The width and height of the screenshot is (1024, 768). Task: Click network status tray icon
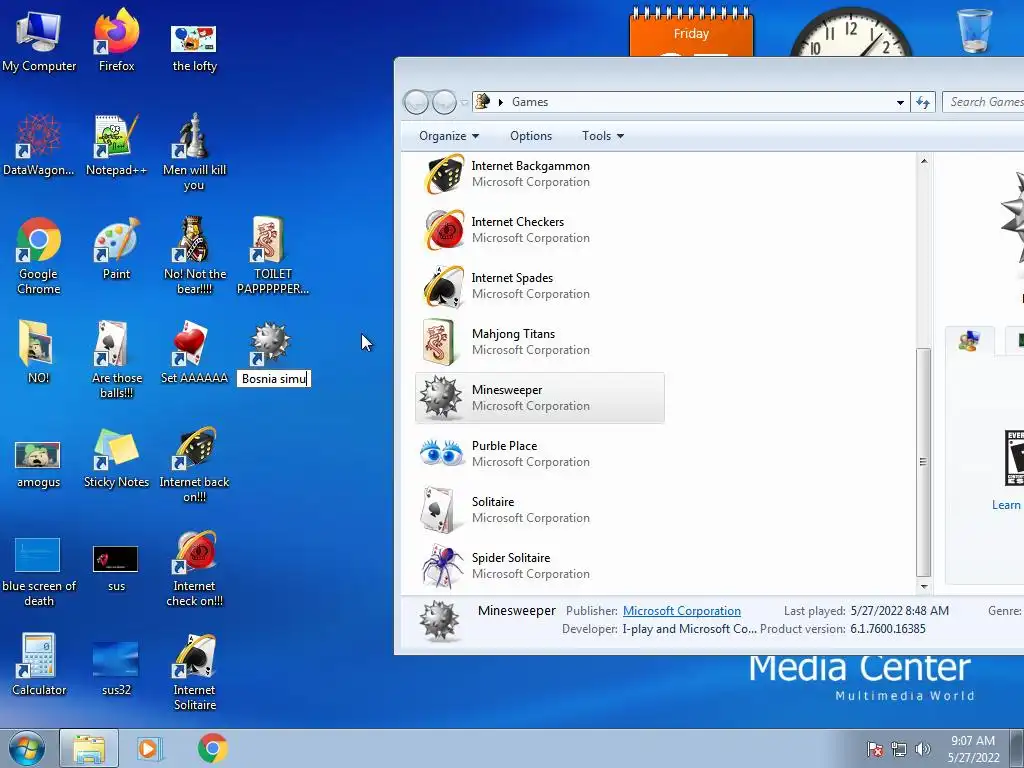(x=899, y=749)
